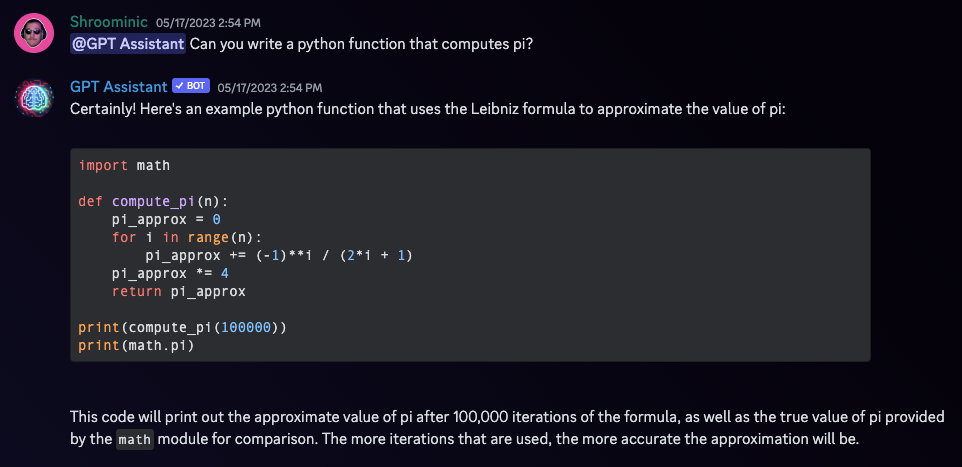Open the GPT Assistant bot avatar
Viewport: 962px width, 467px height.
pos(33,97)
